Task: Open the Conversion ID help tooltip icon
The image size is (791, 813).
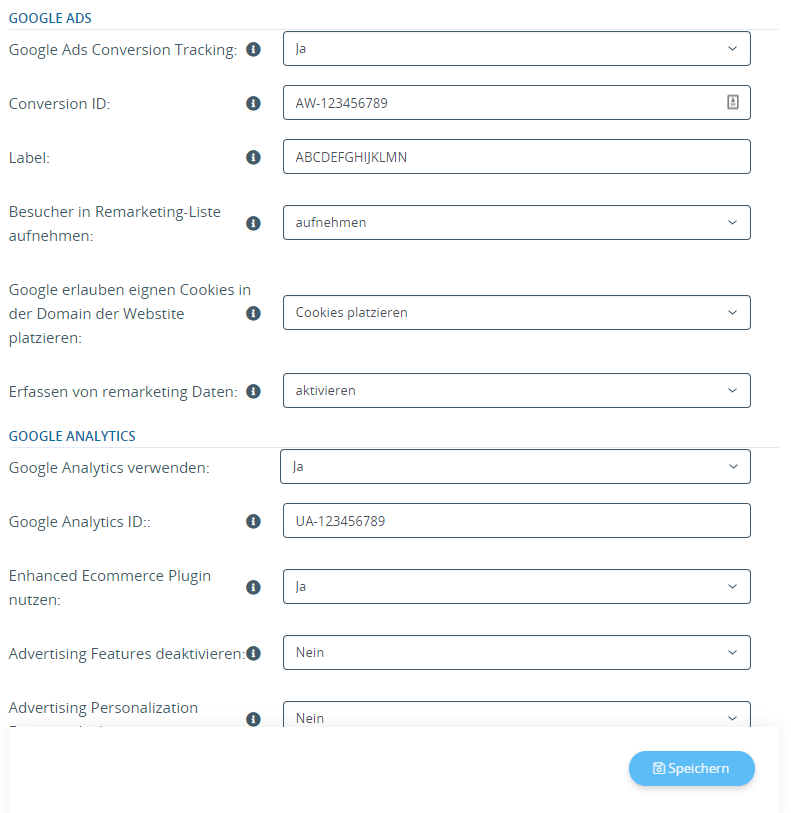Action: point(253,103)
